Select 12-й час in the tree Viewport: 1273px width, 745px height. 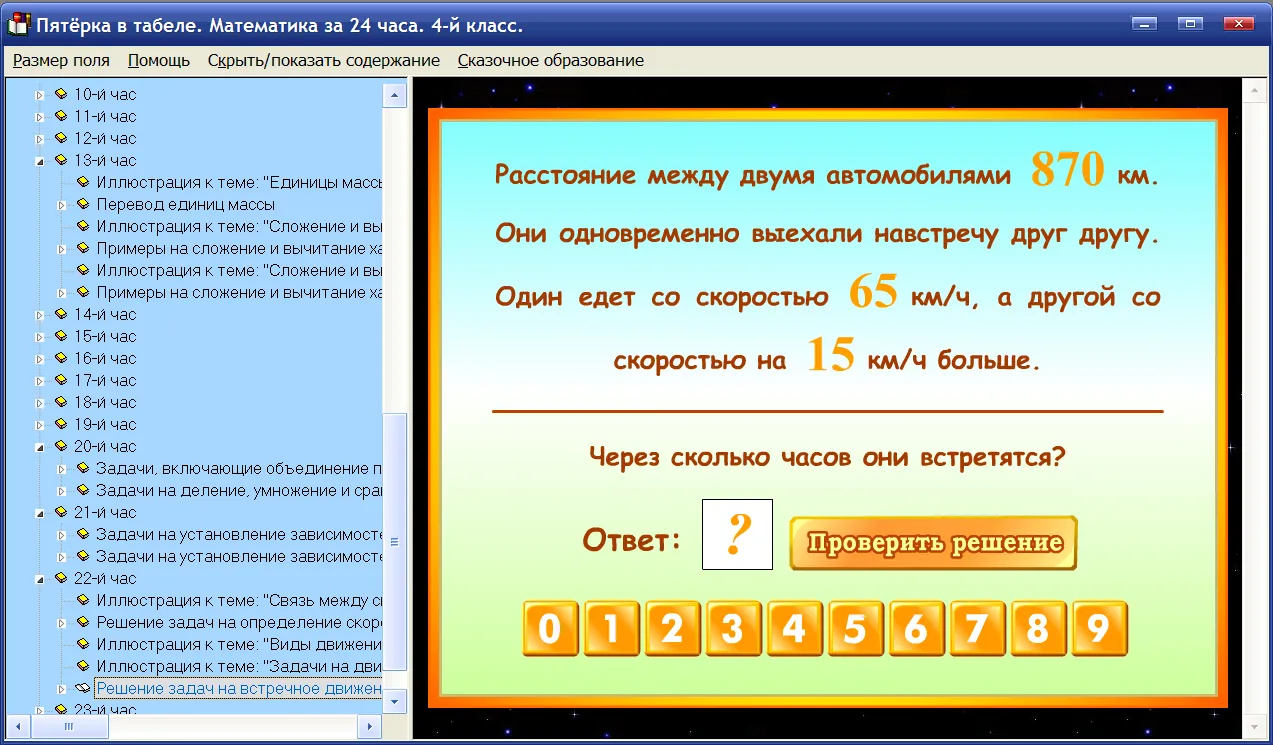point(105,138)
